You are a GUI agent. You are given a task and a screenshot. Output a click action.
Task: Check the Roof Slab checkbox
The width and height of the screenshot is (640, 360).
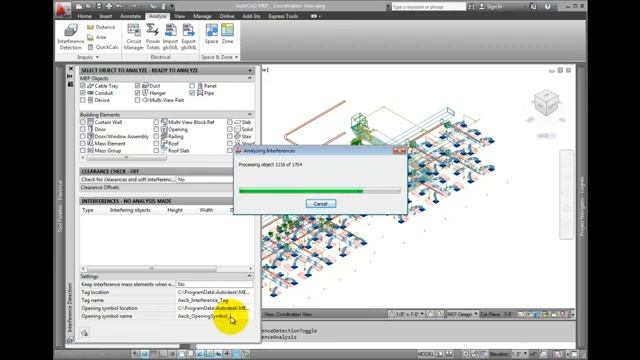(156, 151)
